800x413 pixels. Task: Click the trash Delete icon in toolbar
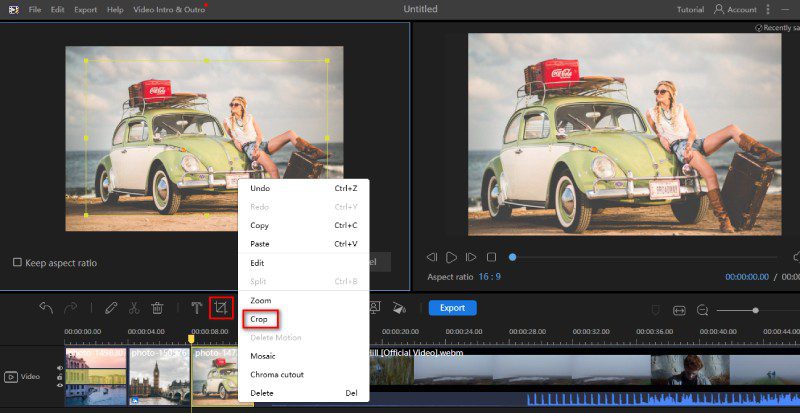click(x=157, y=308)
